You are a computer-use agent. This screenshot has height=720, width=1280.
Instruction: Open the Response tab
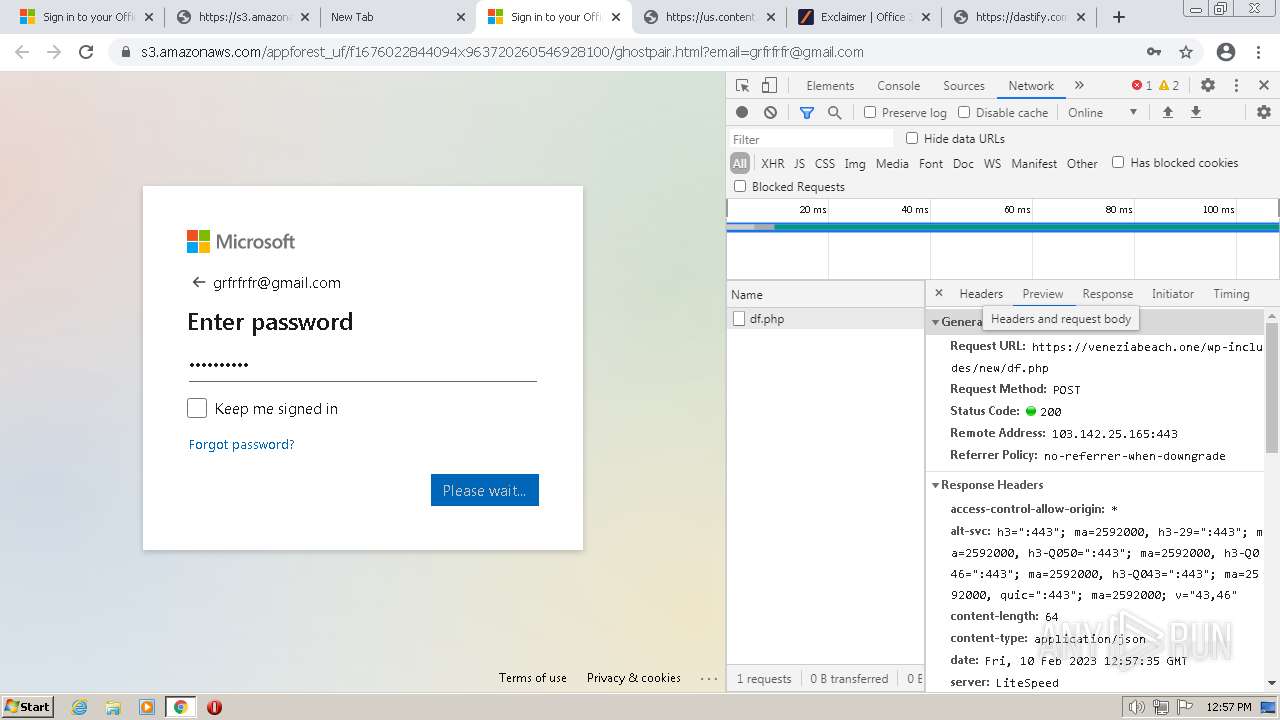point(1108,294)
